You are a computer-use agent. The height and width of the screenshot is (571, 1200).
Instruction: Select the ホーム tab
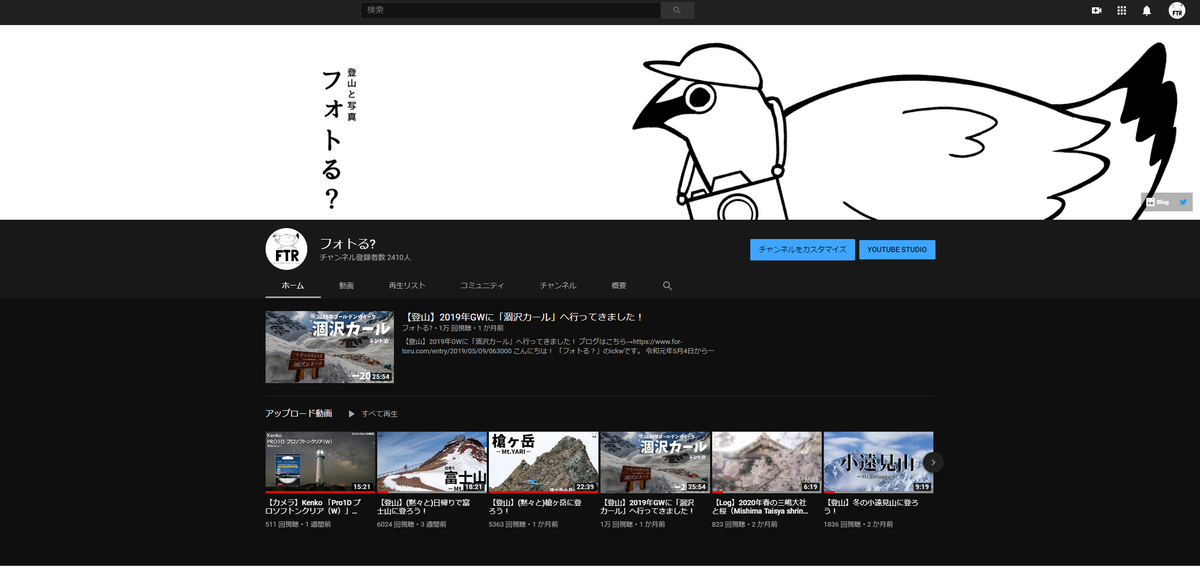click(x=293, y=285)
